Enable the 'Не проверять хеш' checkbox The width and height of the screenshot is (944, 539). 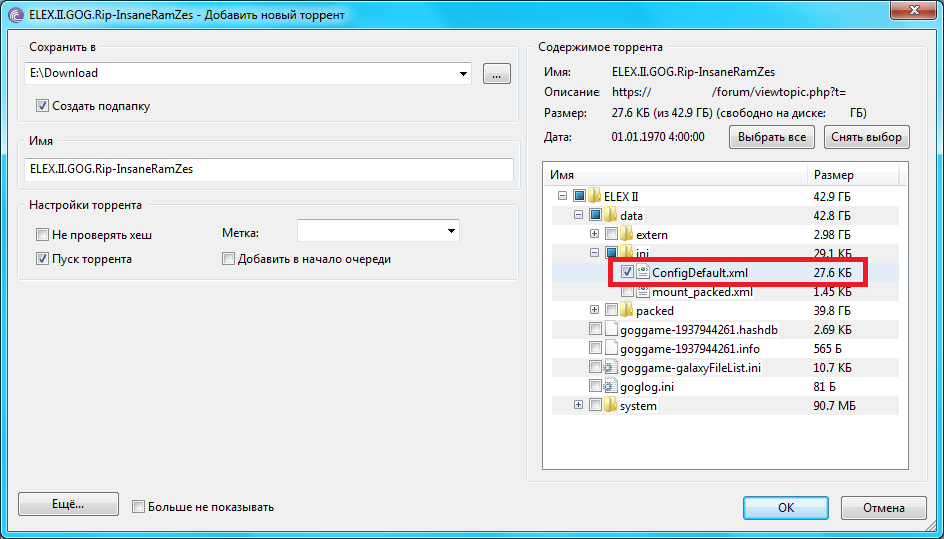(42, 234)
